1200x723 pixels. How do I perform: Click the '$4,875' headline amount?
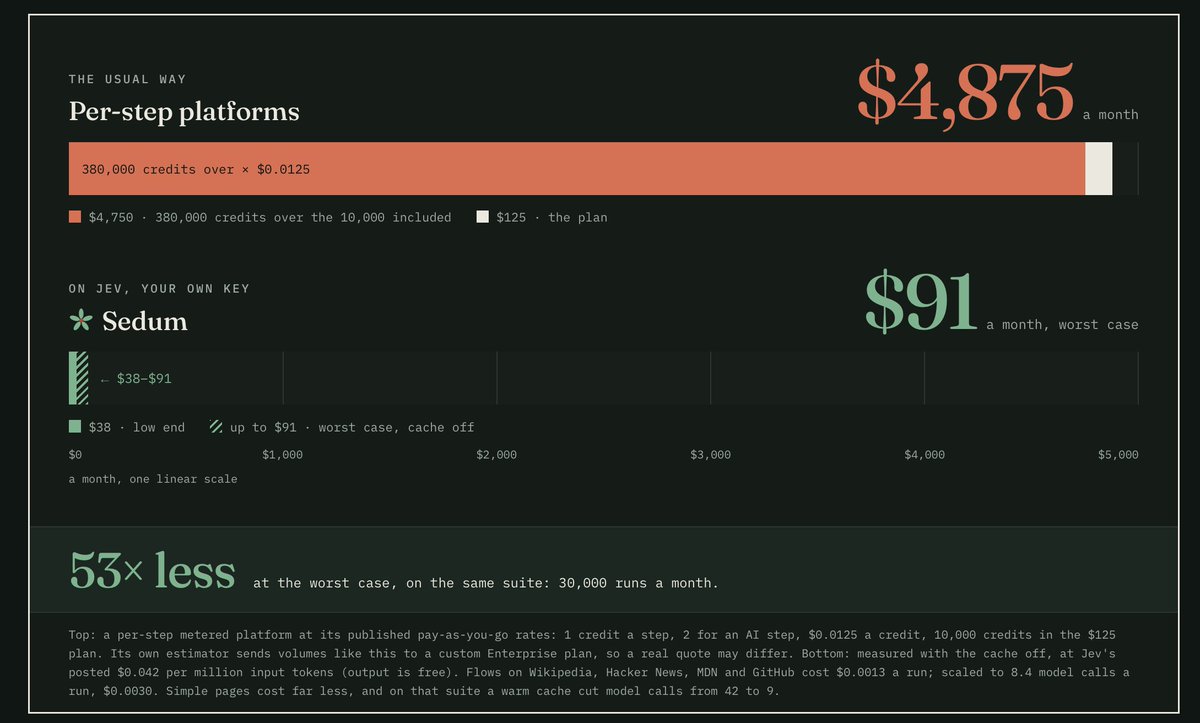point(965,93)
